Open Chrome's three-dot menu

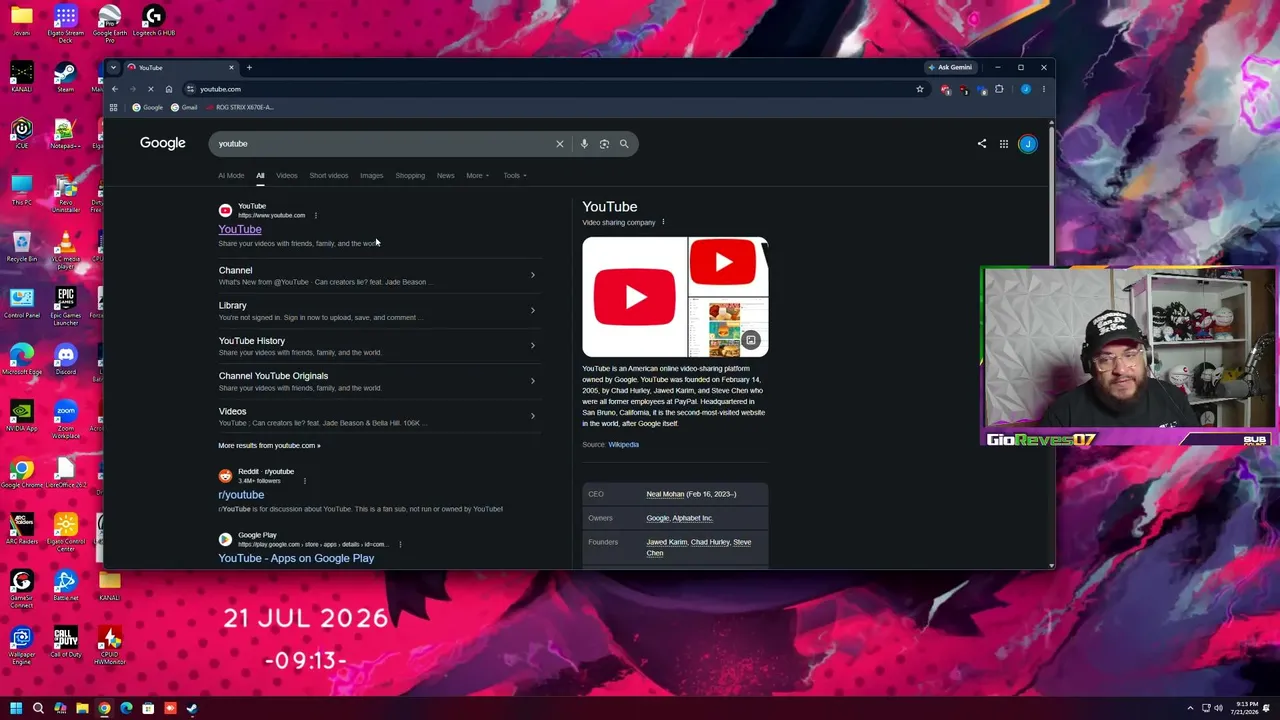[x=1044, y=89]
